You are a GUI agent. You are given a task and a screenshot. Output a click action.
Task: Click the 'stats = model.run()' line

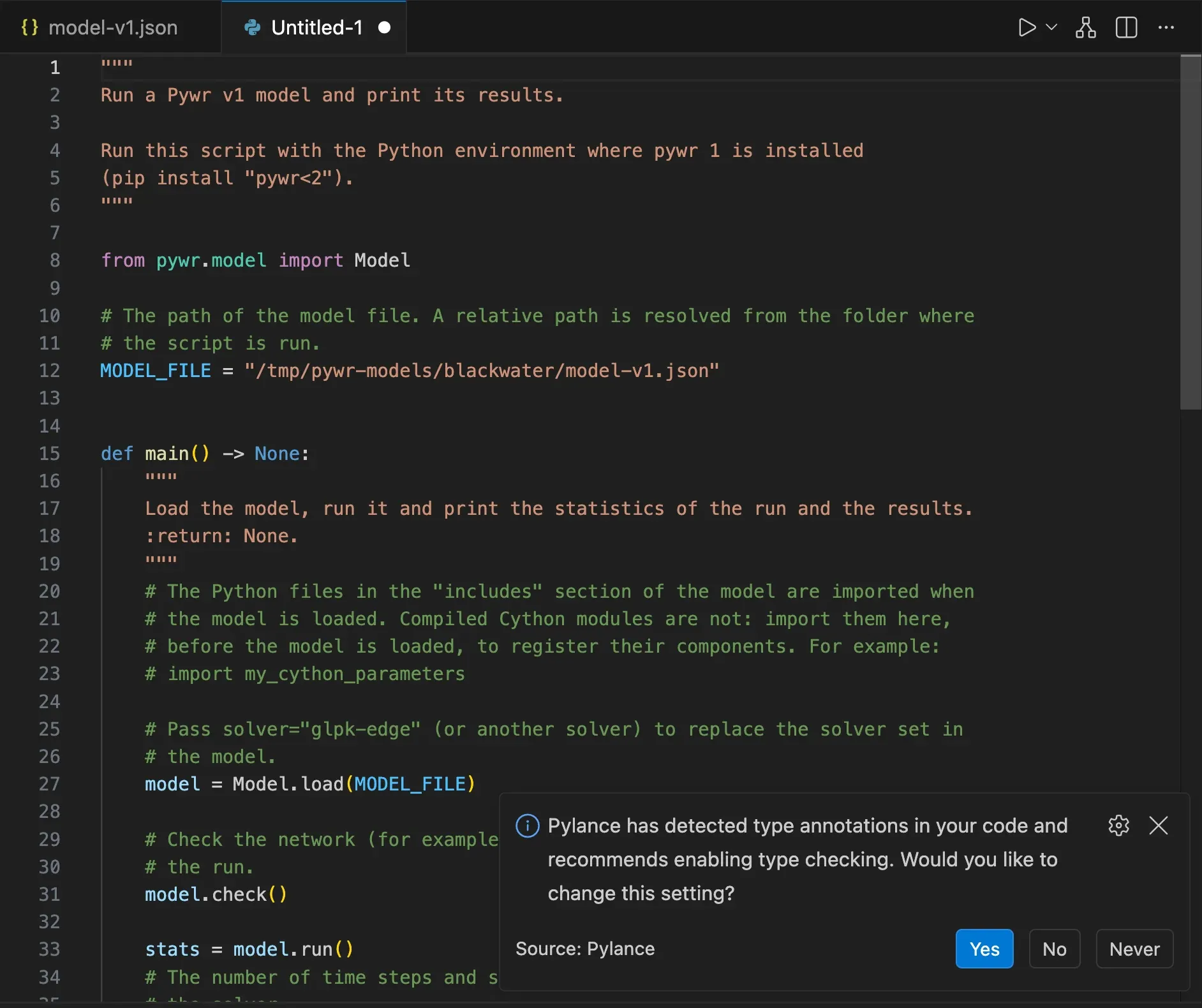click(x=249, y=949)
